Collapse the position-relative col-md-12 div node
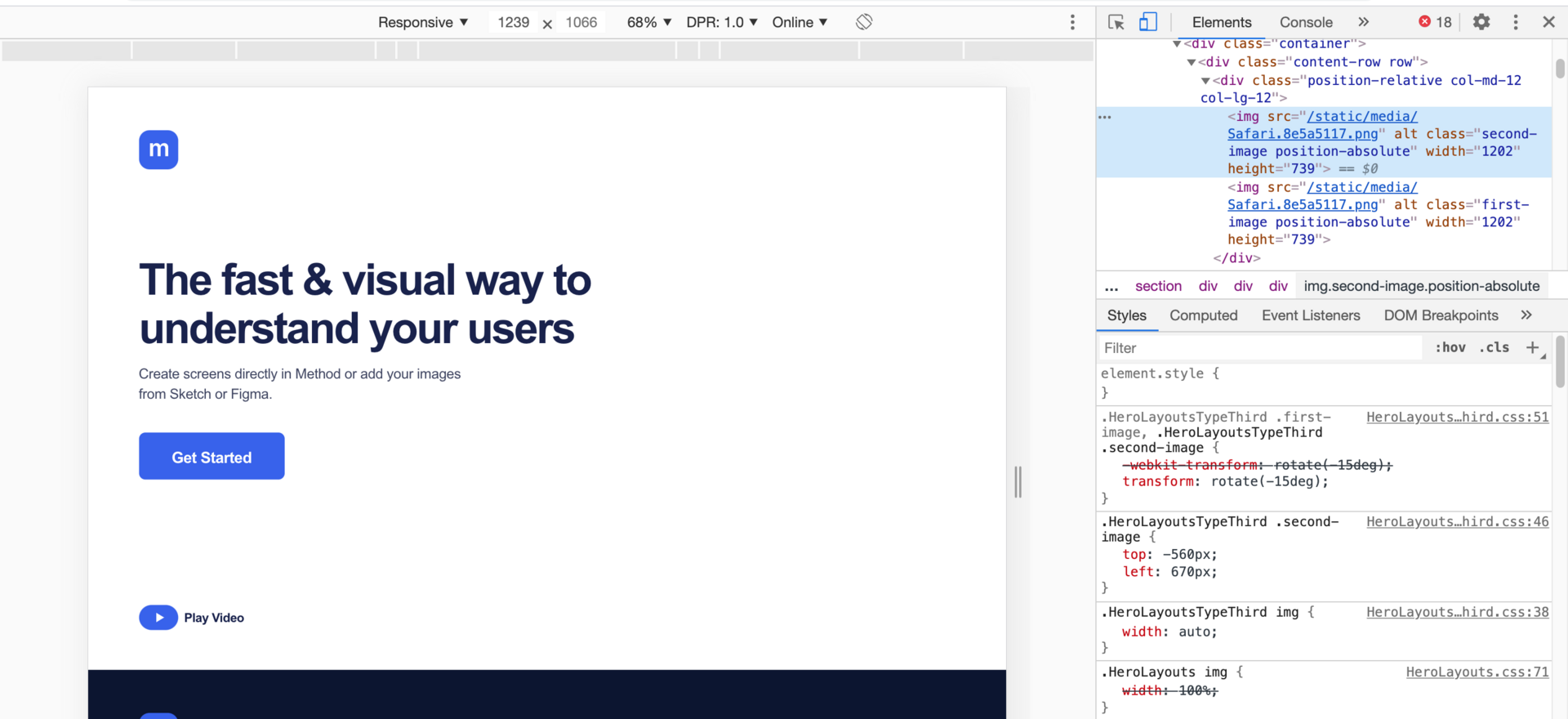This screenshot has width=1568, height=719. click(x=1205, y=81)
